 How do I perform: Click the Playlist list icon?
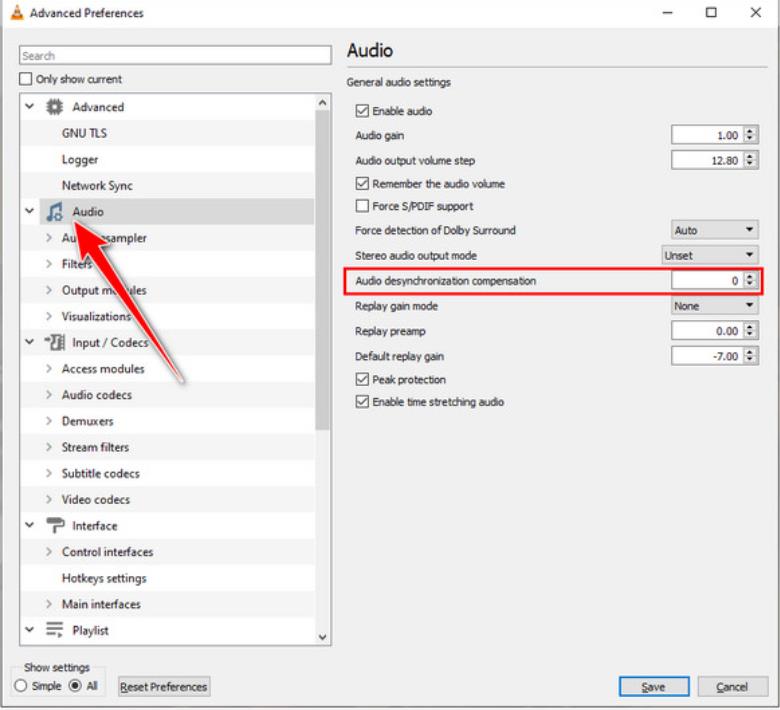tap(55, 630)
